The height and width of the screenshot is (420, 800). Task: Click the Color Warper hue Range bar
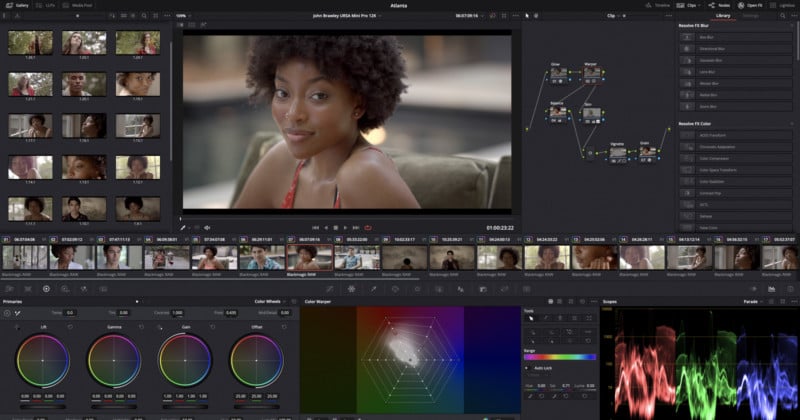tap(560, 357)
